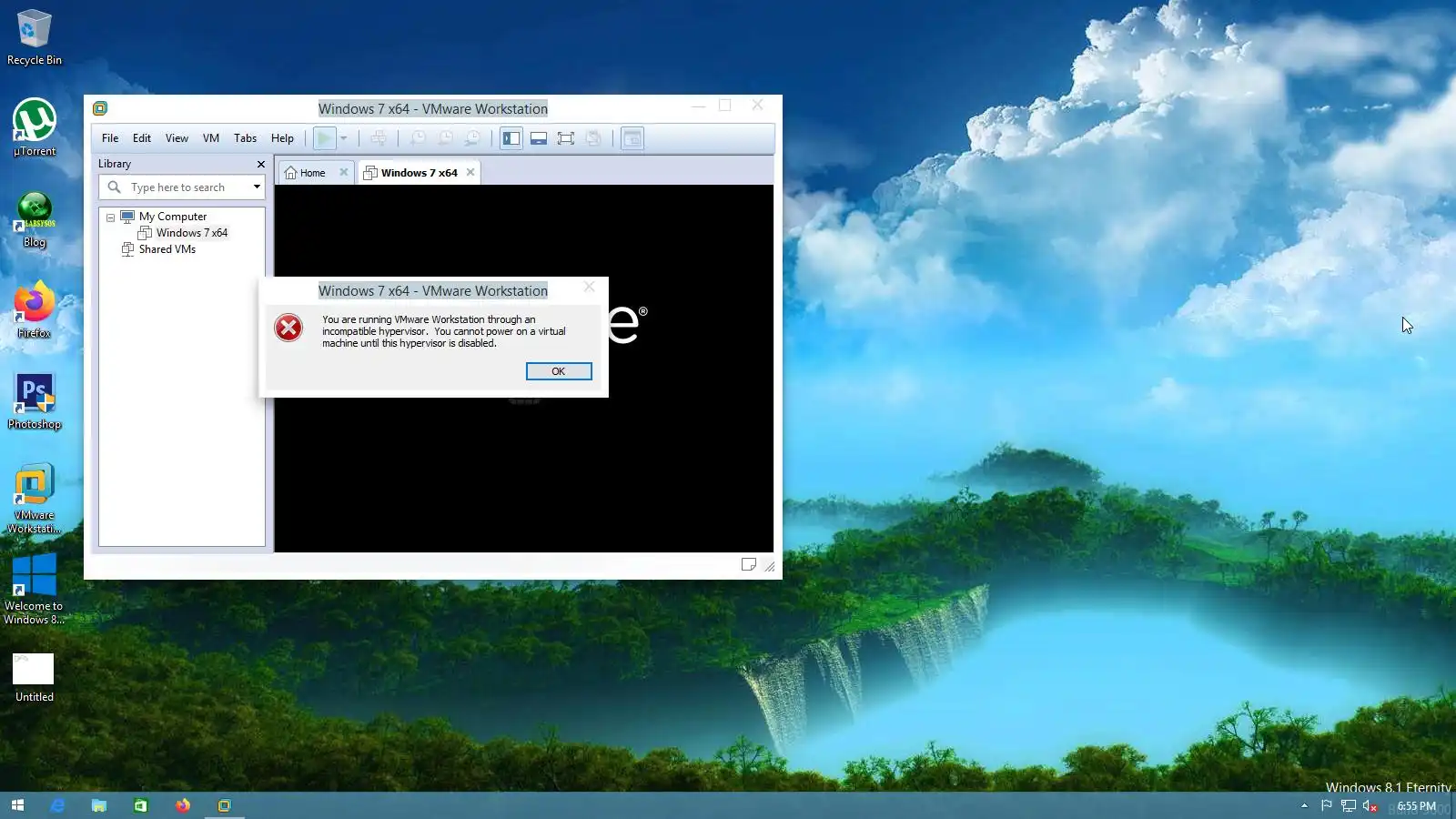The height and width of the screenshot is (819, 1456).
Task: Click the message log icon in status bar
Action: coord(749,565)
